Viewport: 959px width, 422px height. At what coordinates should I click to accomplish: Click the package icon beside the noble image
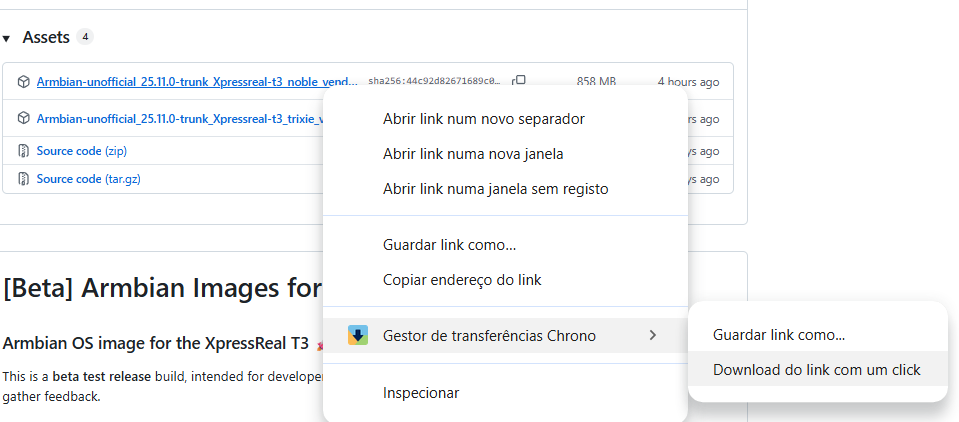click(x=23, y=81)
